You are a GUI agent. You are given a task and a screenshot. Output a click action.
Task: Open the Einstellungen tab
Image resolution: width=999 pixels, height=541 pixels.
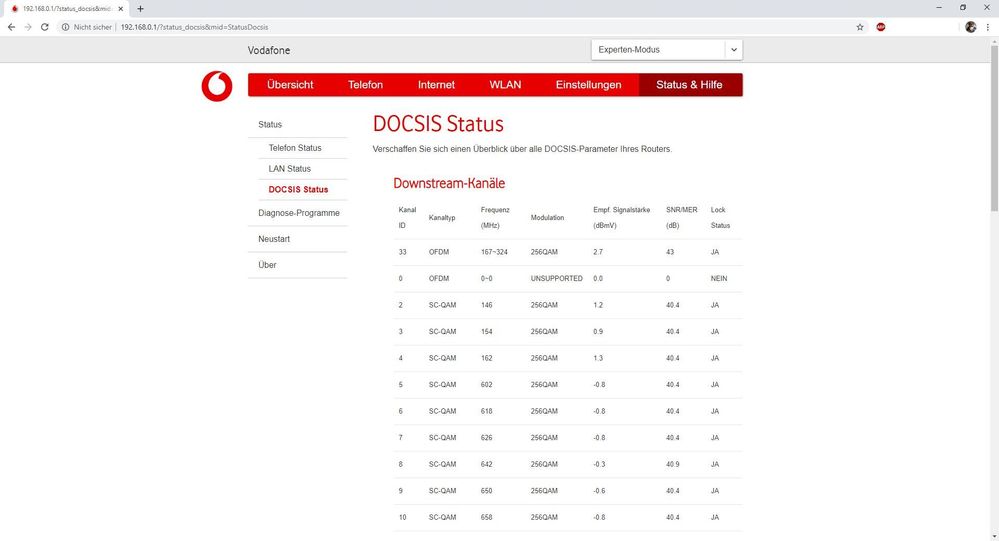click(588, 85)
